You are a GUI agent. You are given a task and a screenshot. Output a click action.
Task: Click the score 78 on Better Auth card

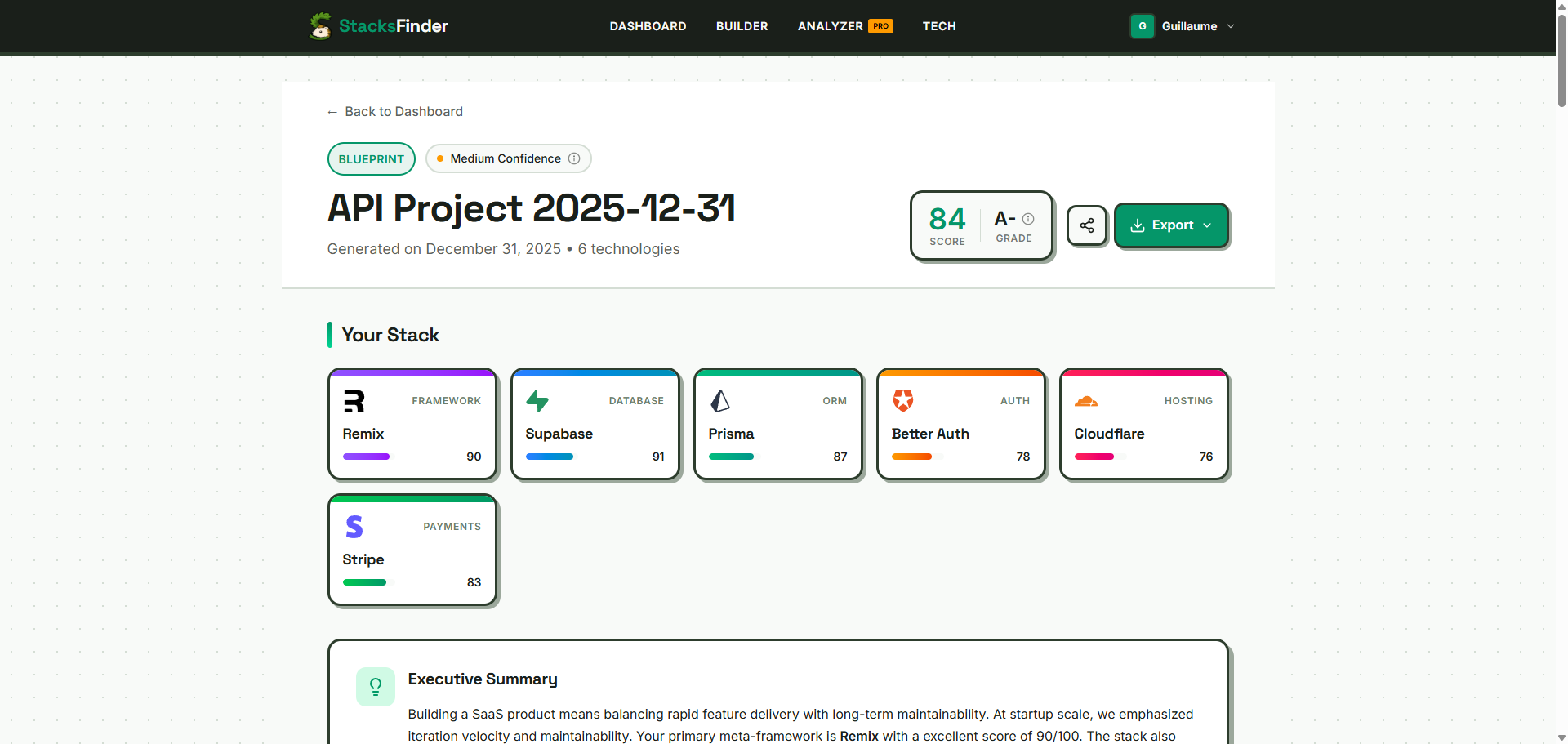(x=1023, y=457)
